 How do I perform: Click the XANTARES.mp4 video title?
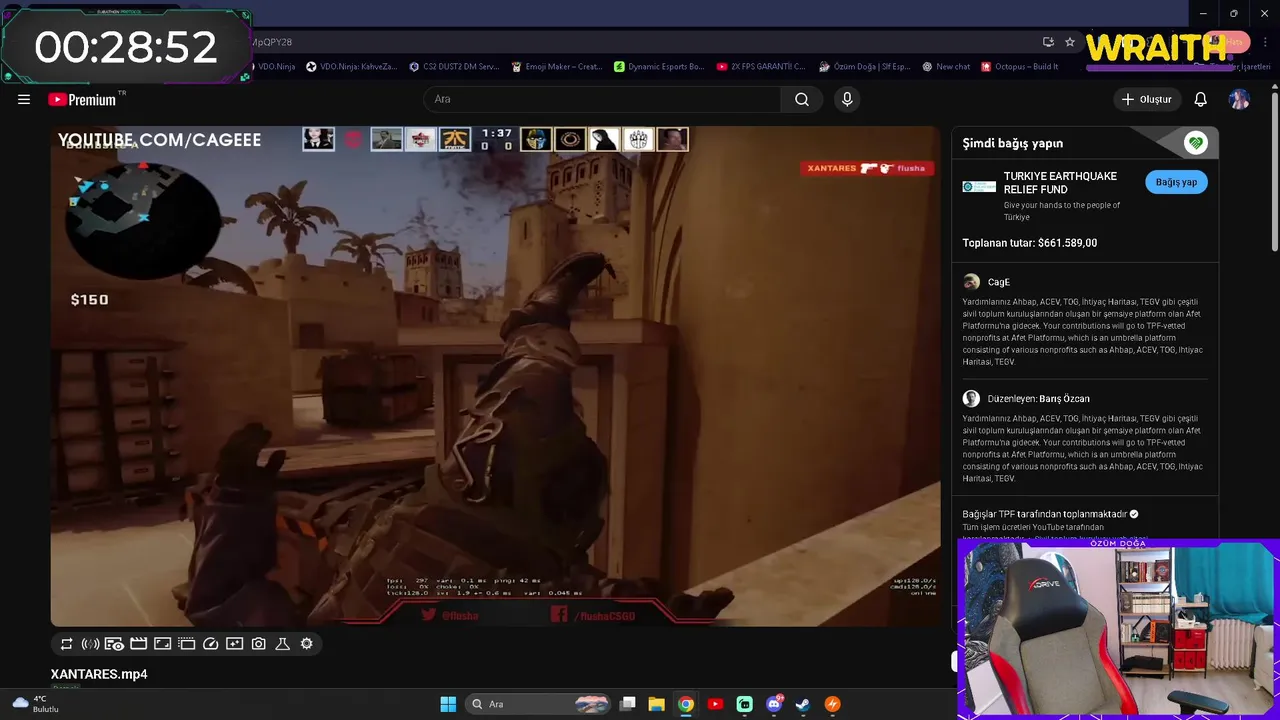99,674
